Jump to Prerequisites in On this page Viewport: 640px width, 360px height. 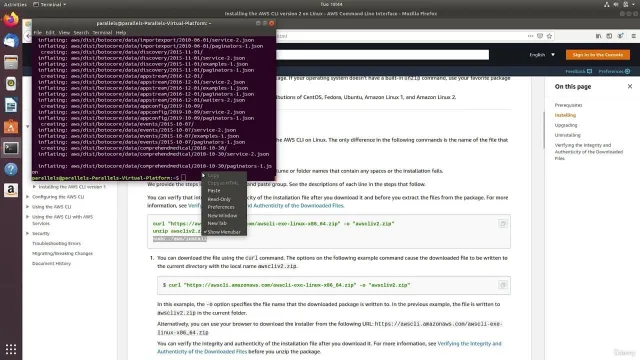[x=568, y=105]
